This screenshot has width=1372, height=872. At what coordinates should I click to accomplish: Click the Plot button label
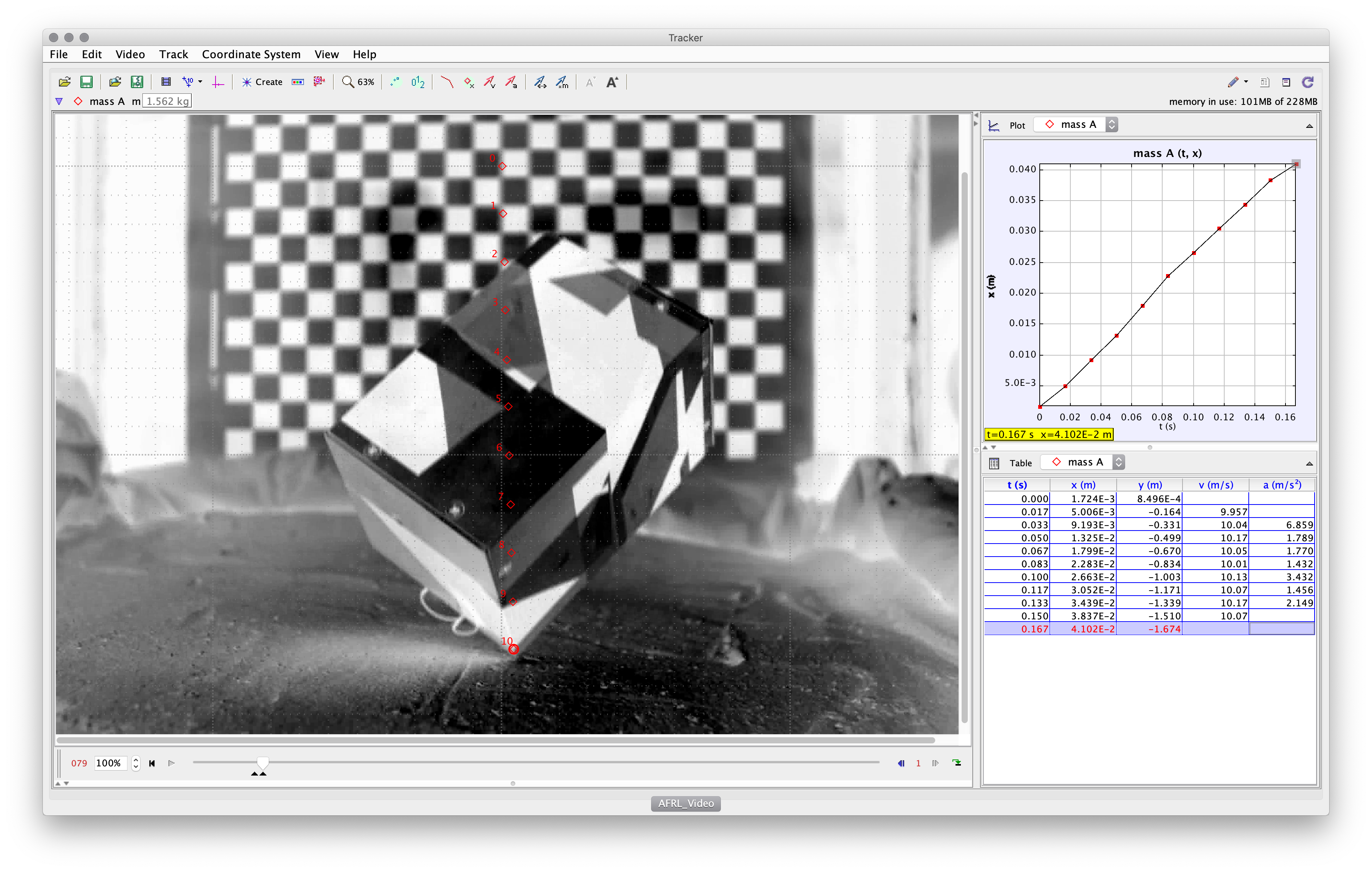coord(1017,125)
